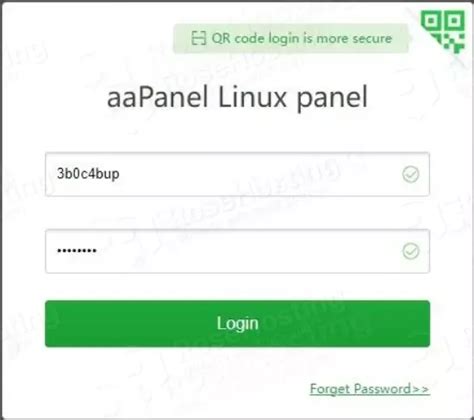The image size is (474, 420).
Task: Click username field validation checkmark icon
Action: pos(411,174)
